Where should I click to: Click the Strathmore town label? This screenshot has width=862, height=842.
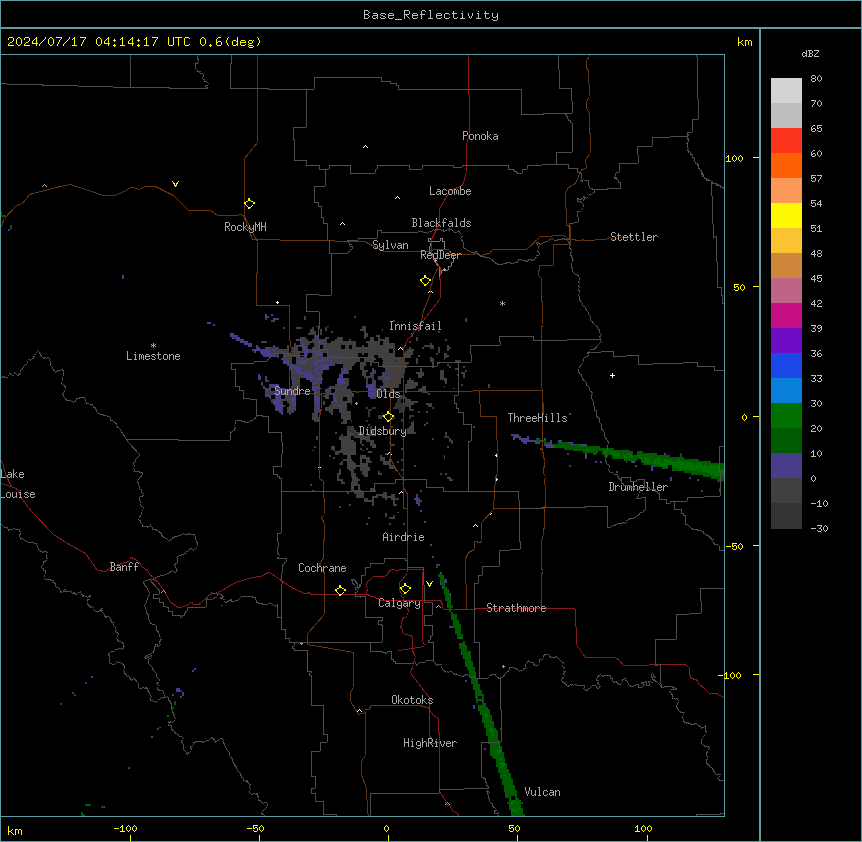(x=516, y=608)
